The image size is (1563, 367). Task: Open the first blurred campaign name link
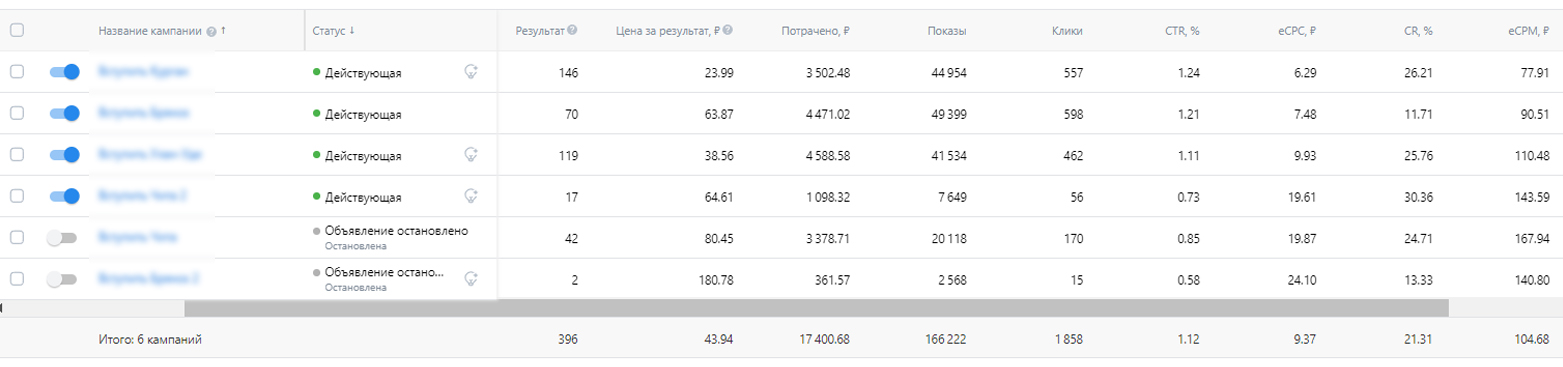pyautogui.click(x=144, y=72)
